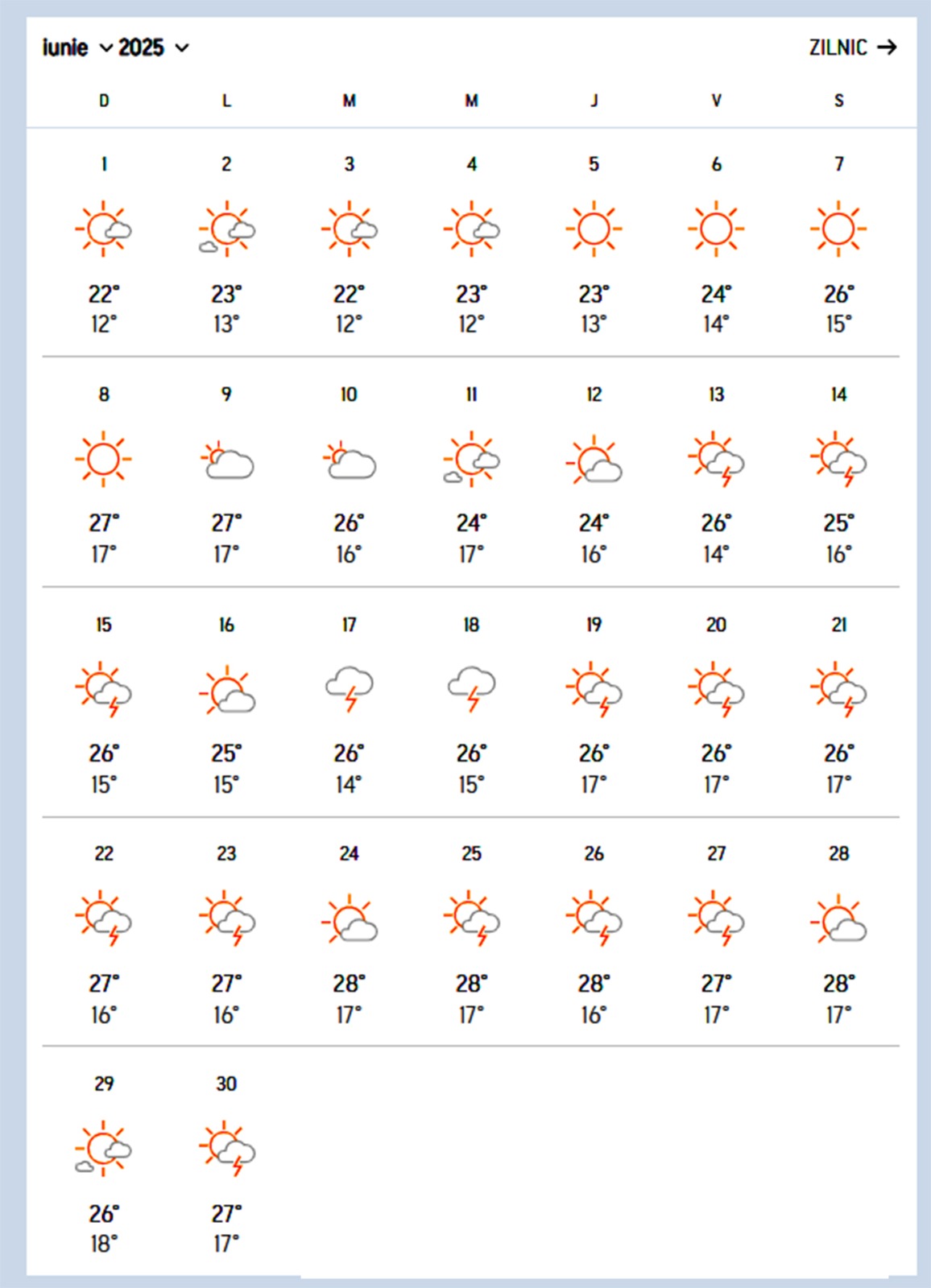Select day 28 in the calendar
This screenshot has height=1288, width=931.
pos(838,853)
